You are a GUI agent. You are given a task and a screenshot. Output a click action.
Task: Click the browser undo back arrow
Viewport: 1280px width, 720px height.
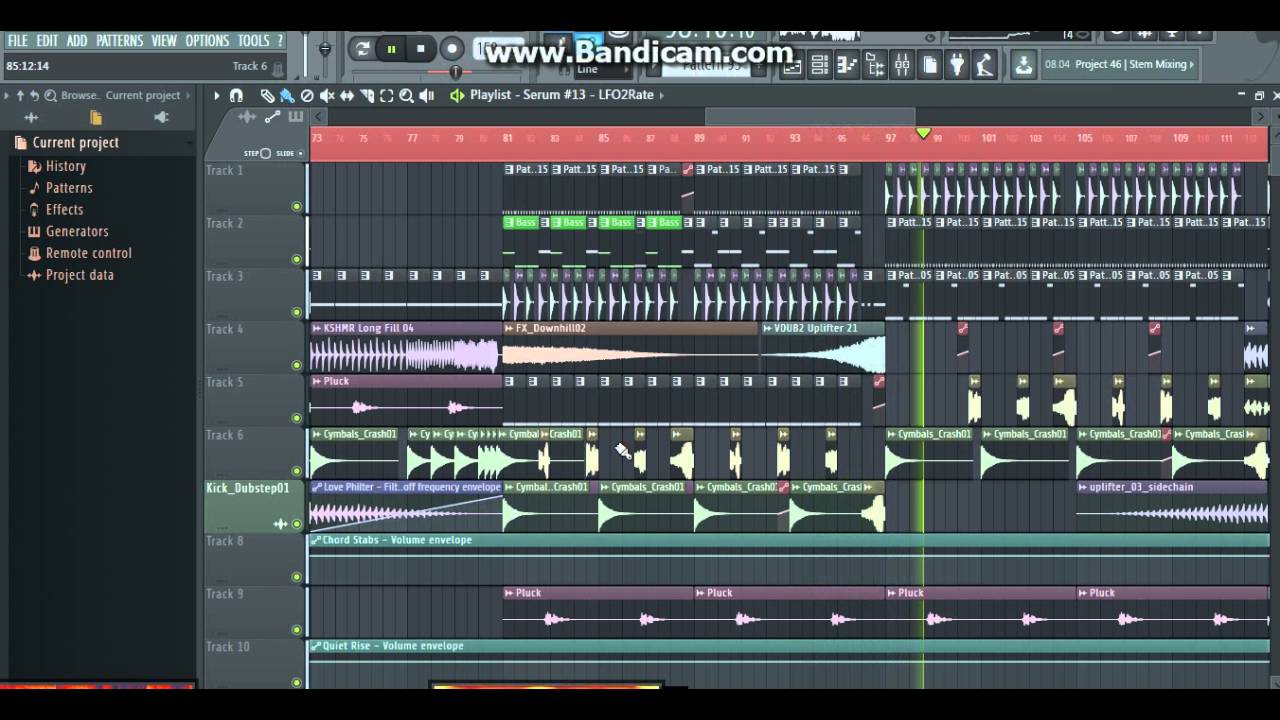click(x=34, y=95)
